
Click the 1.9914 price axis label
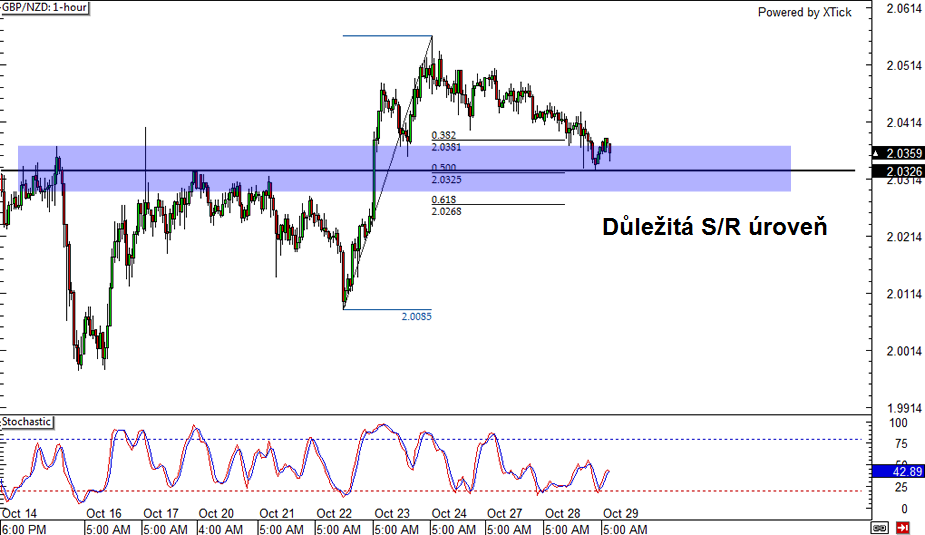pos(904,408)
